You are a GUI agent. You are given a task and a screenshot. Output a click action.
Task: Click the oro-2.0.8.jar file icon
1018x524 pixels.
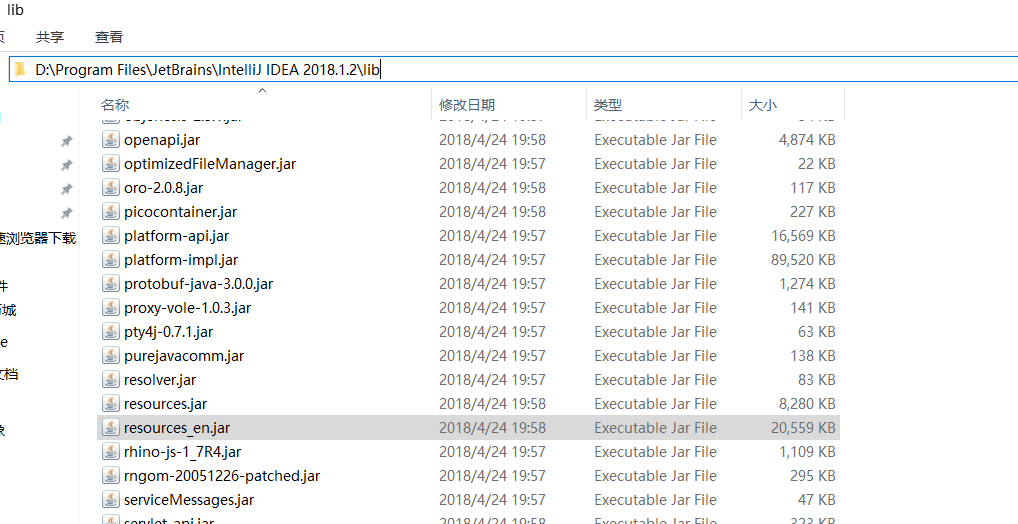(111, 188)
